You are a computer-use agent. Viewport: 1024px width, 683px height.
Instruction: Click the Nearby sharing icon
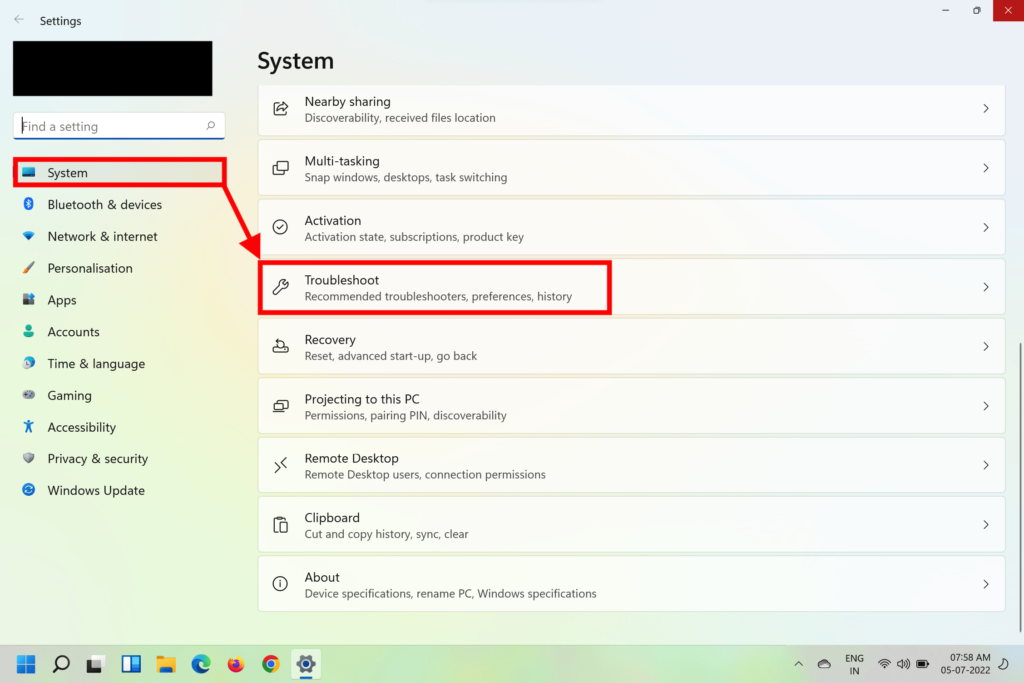click(x=281, y=109)
